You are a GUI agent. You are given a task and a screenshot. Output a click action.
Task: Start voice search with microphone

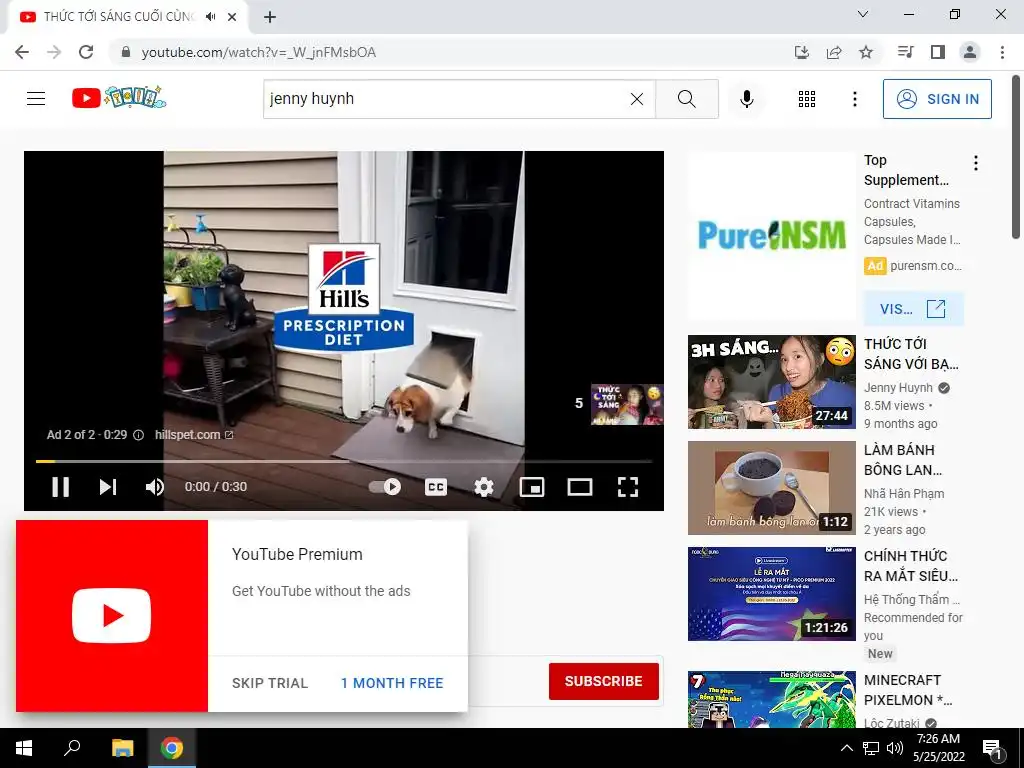coord(746,99)
